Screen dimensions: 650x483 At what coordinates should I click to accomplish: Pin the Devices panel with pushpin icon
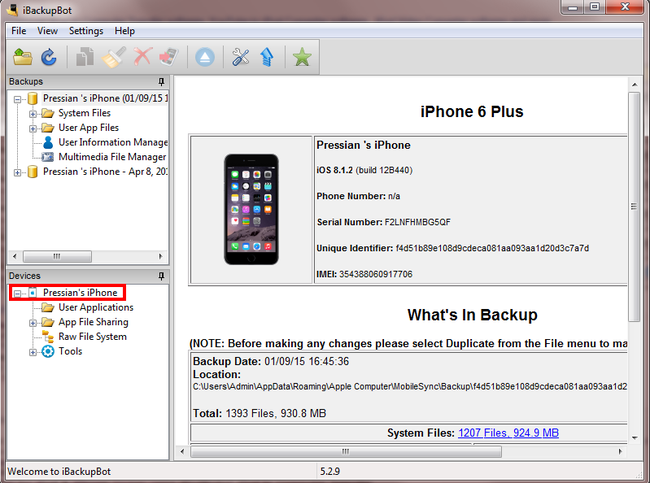pyautogui.click(x=161, y=276)
